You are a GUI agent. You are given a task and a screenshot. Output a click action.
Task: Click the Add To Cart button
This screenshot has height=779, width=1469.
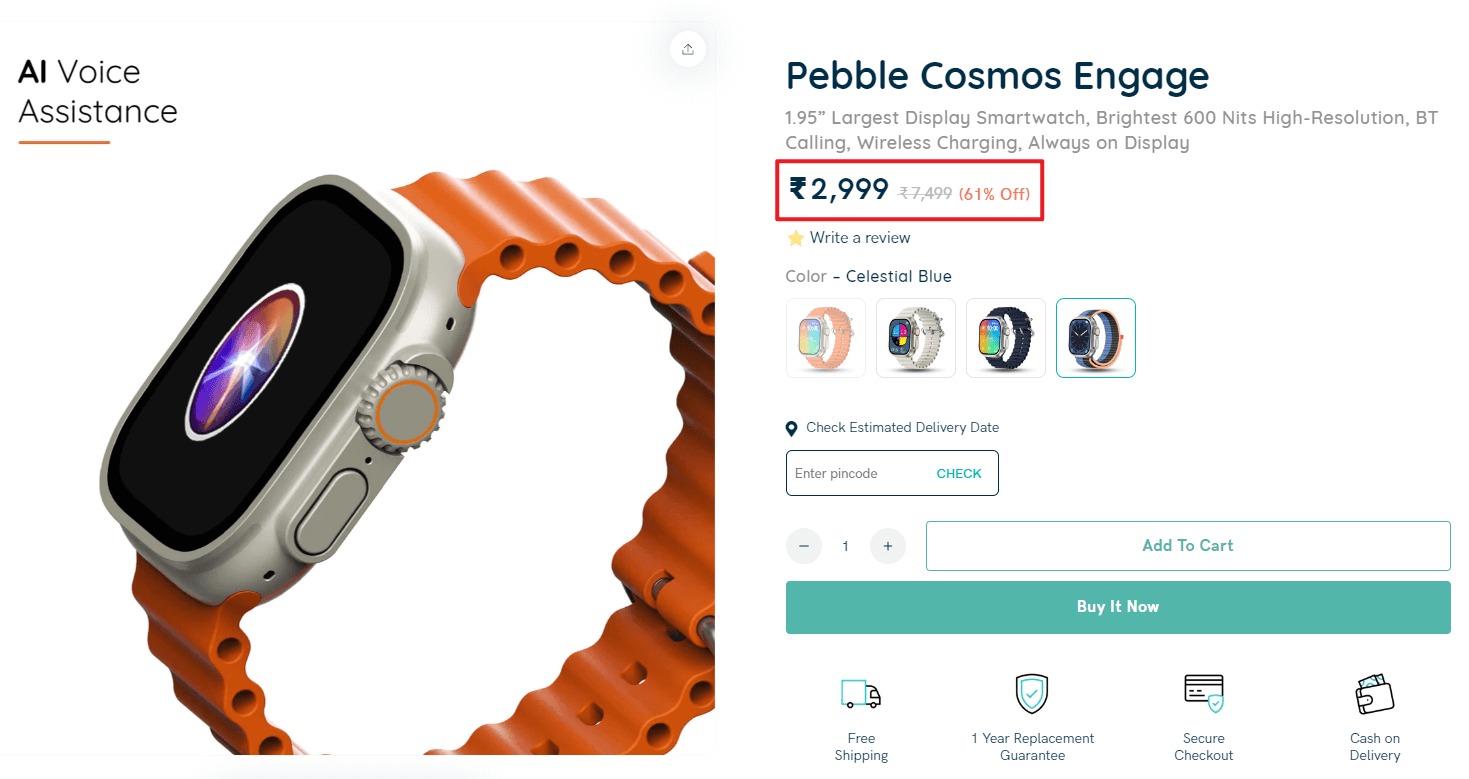1187,546
